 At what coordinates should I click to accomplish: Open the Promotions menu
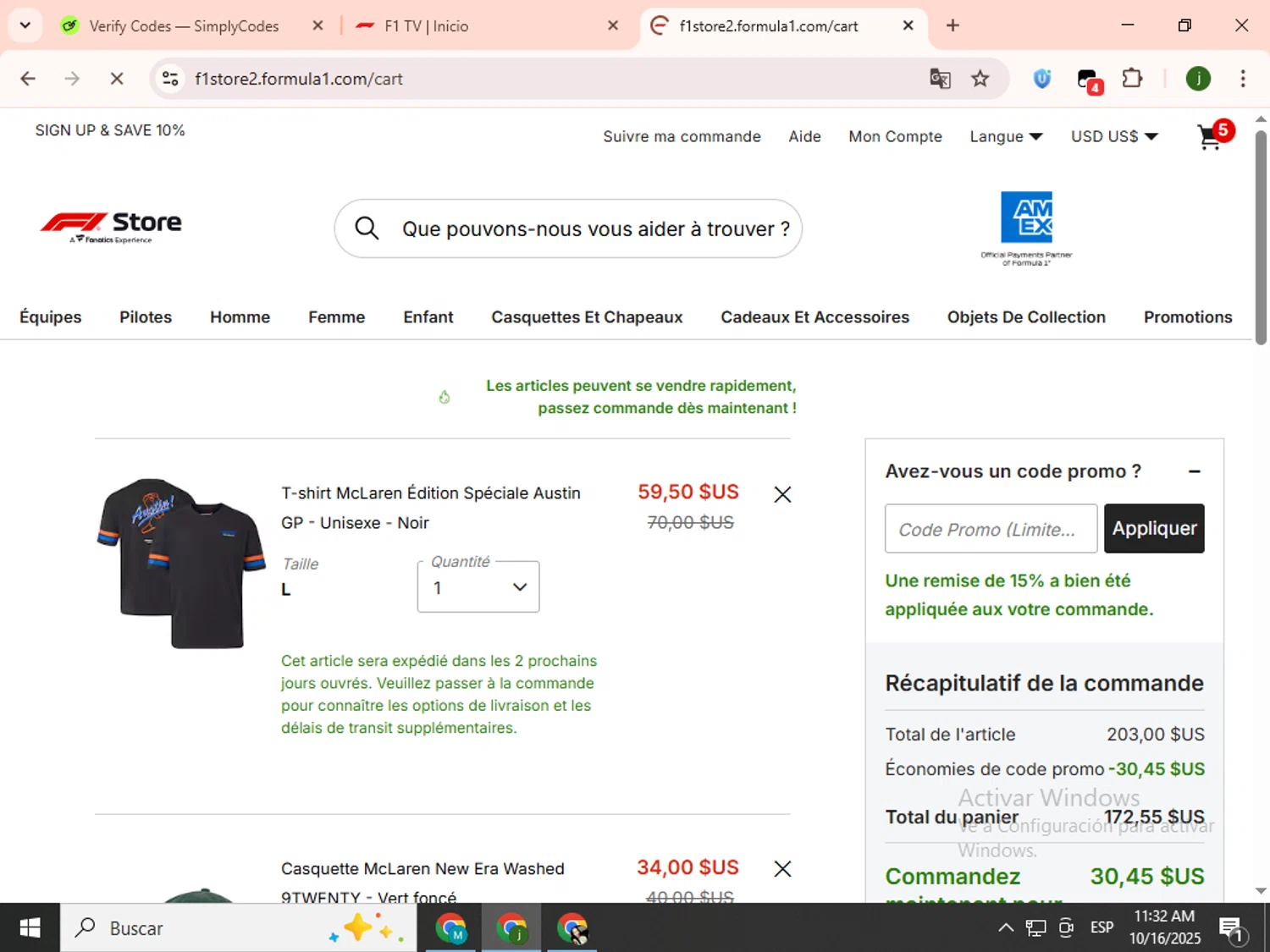click(x=1188, y=317)
